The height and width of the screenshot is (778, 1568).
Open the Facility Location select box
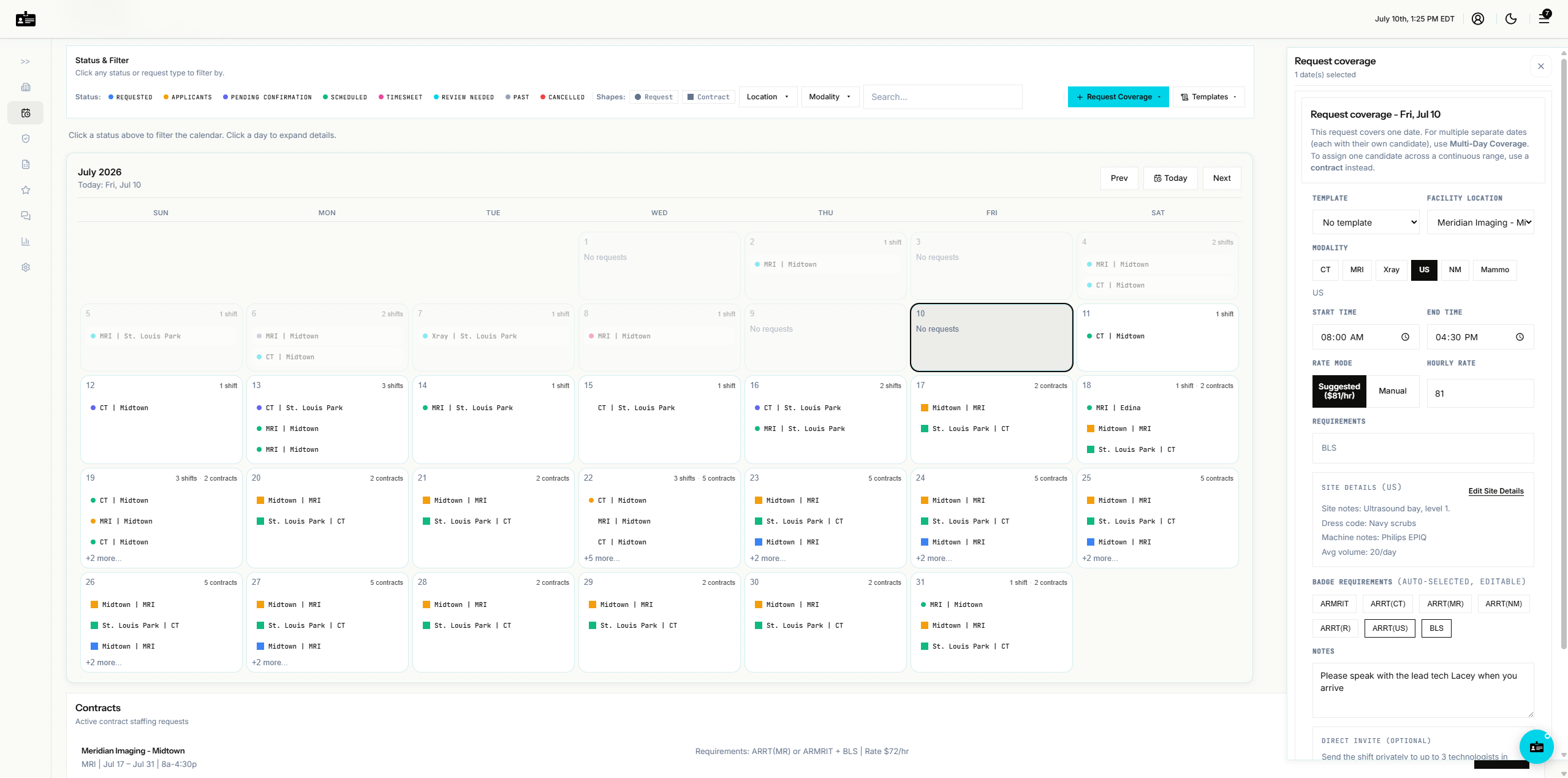tap(1480, 223)
